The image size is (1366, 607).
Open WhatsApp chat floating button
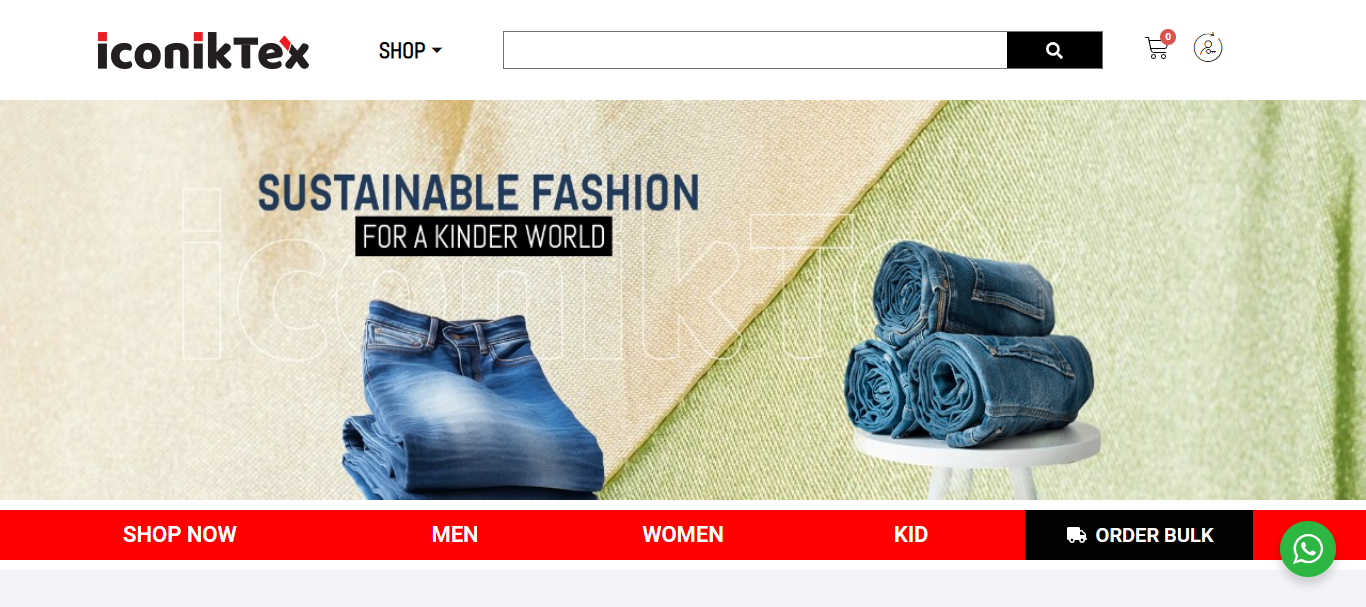point(1308,549)
